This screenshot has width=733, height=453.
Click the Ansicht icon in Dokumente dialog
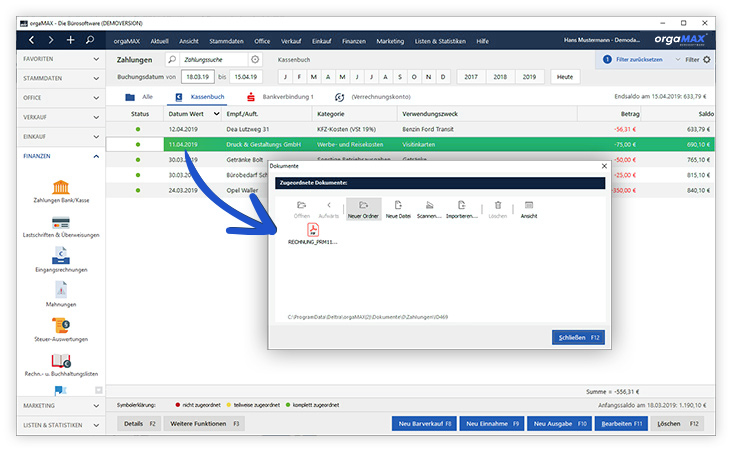coord(529,209)
